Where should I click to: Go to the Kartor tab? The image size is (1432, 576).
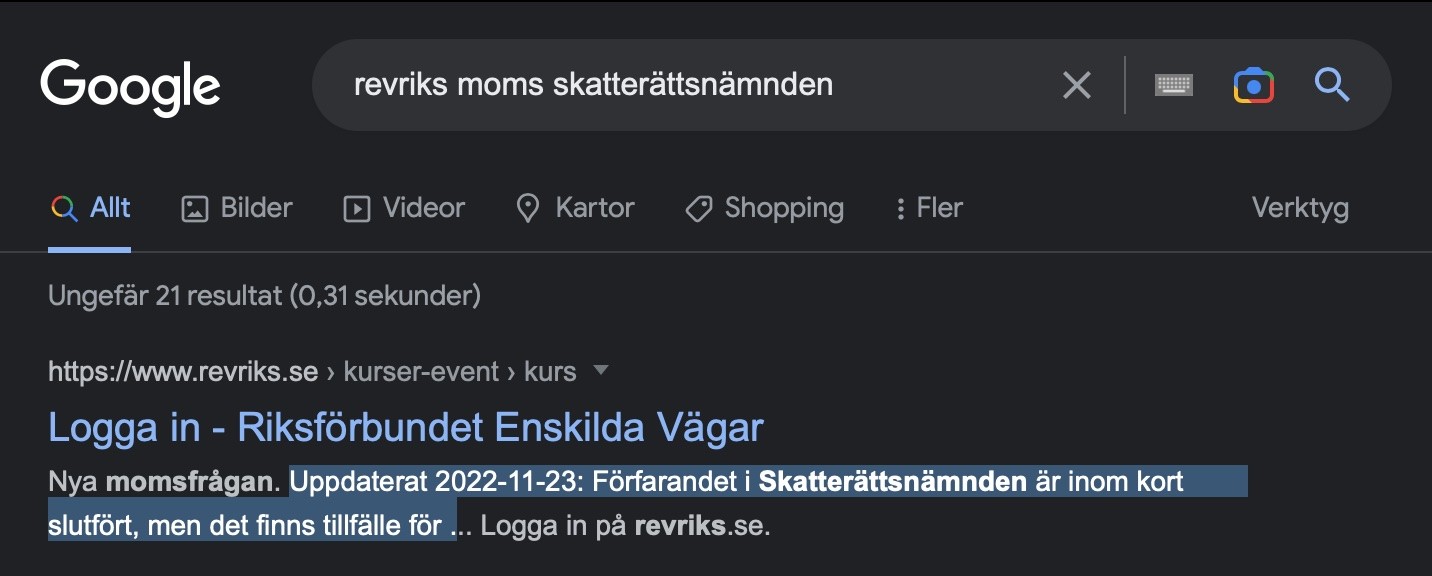[595, 208]
